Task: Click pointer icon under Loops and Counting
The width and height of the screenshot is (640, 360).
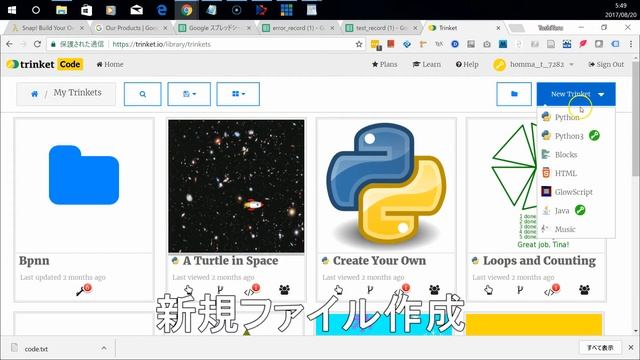Action: [489, 290]
